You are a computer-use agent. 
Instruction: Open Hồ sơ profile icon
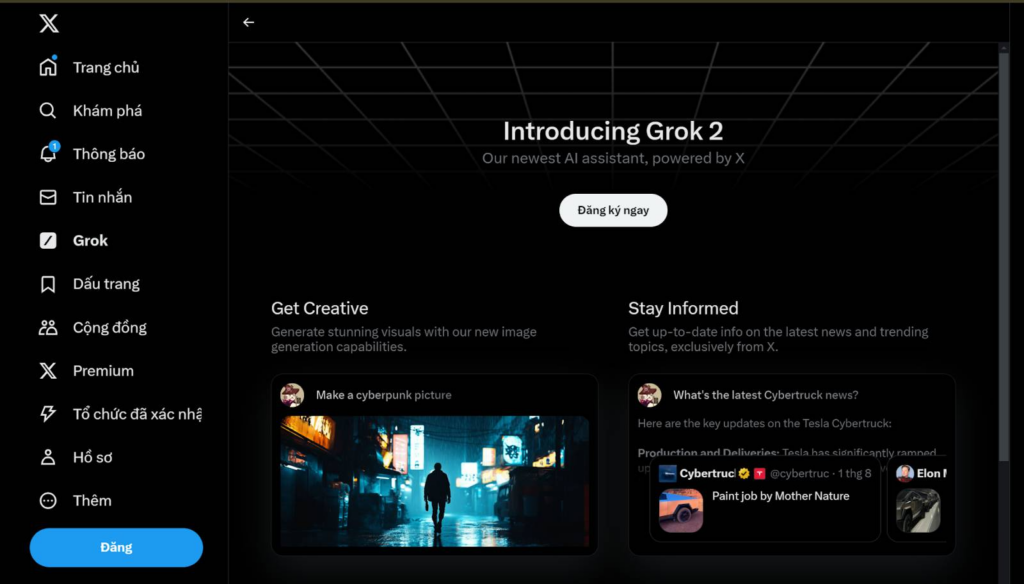(x=48, y=457)
